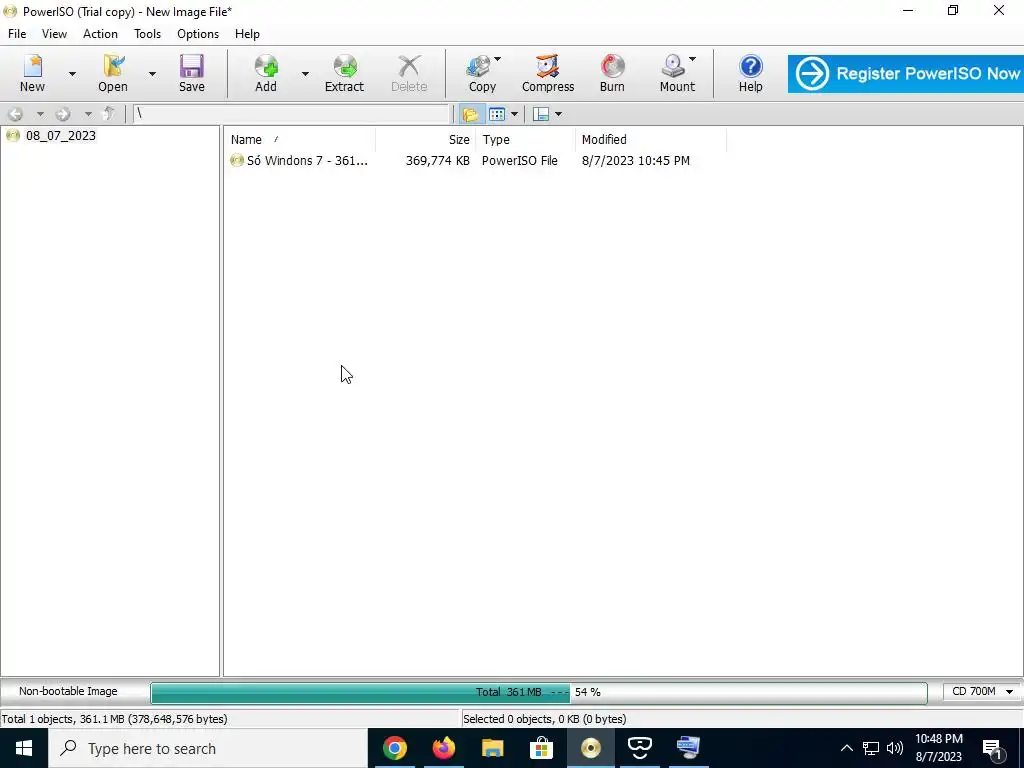Expand the view mode dropdown arrow
The width and height of the screenshot is (1024, 768).
click(x=515, y=114)
